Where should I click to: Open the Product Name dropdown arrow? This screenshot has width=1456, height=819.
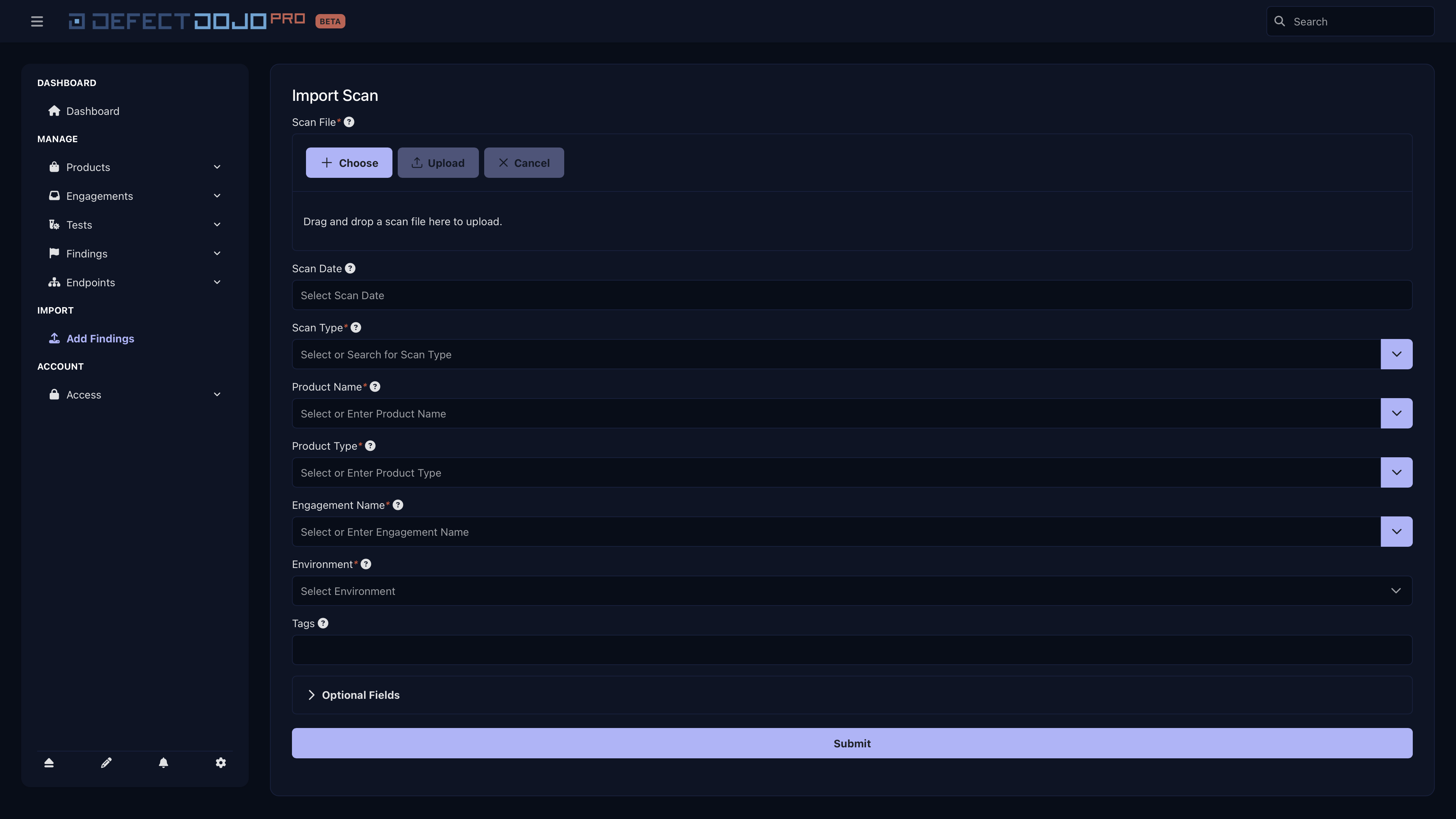pyautogui.click(x=1396, y=413)
